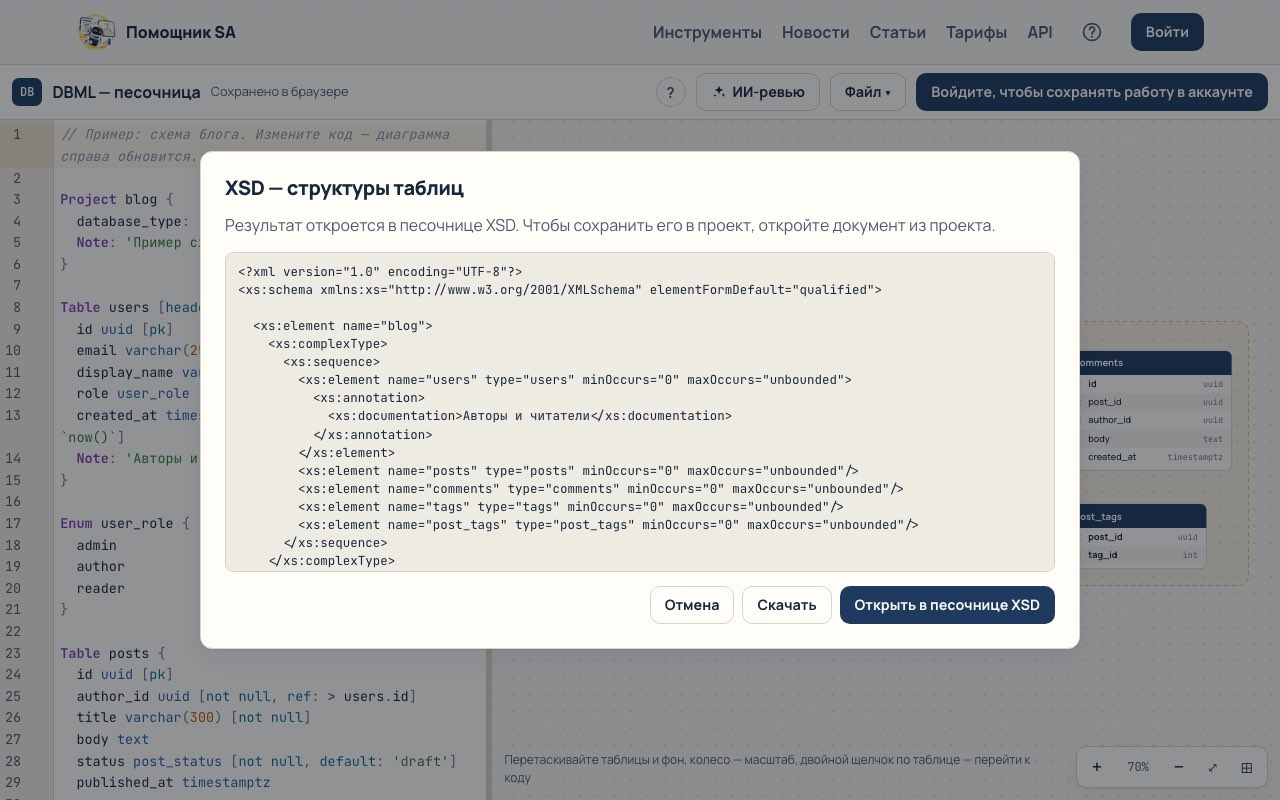
Task: Go to the Новости section
Action: tap(816, 32)
